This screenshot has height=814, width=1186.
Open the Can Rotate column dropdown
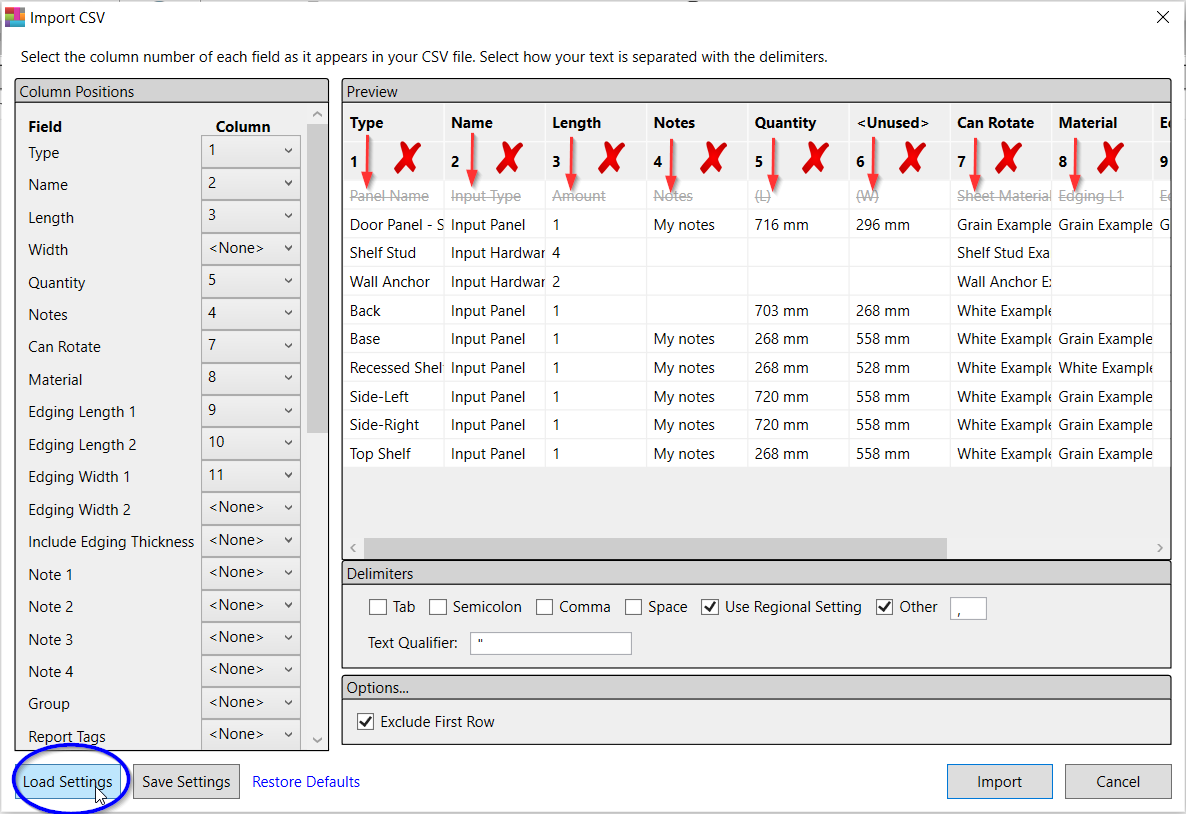250,346
